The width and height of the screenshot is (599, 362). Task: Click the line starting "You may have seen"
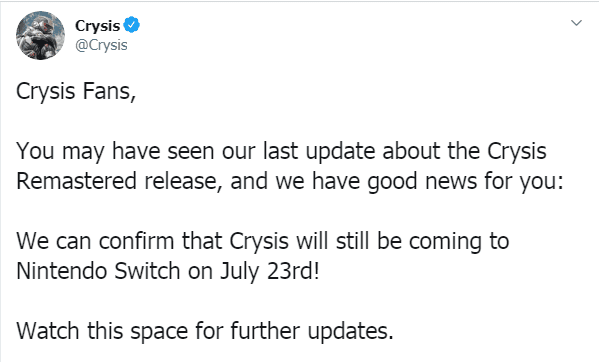point(281,152)
